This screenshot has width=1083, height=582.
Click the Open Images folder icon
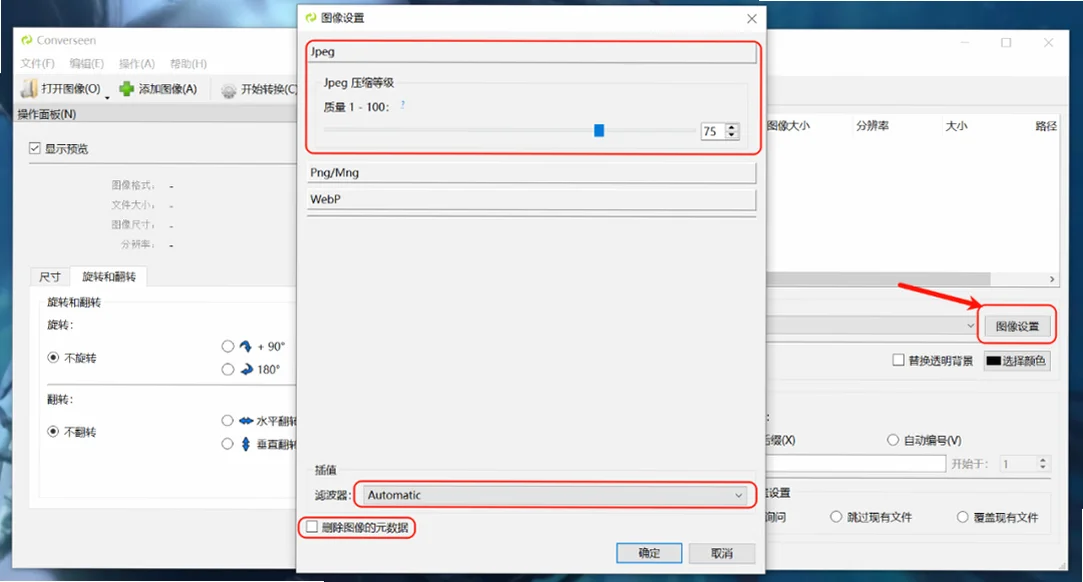(x=28, y=88)
